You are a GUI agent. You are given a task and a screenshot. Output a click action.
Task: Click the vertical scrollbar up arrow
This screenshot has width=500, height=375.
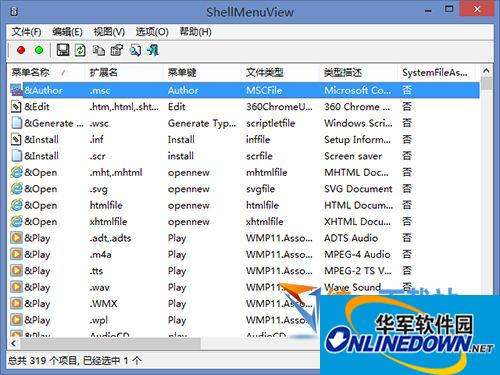point(486,70)
